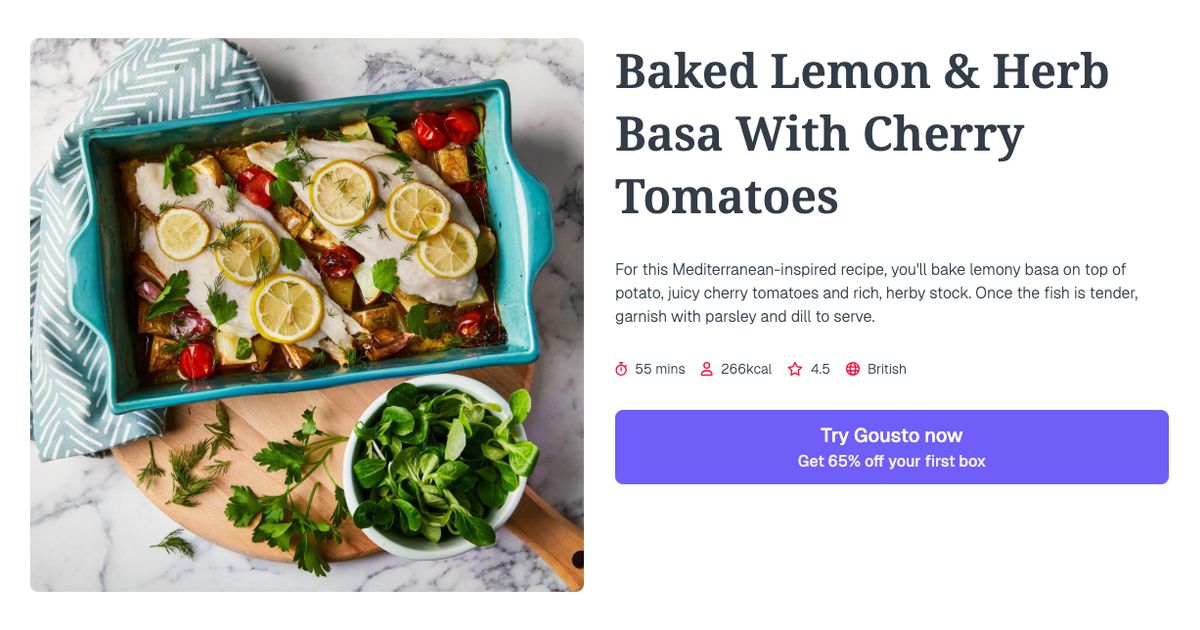Click the recipe title Baked Lemon & Herb Basa
1200x630 pixels.
coord(860,70)
